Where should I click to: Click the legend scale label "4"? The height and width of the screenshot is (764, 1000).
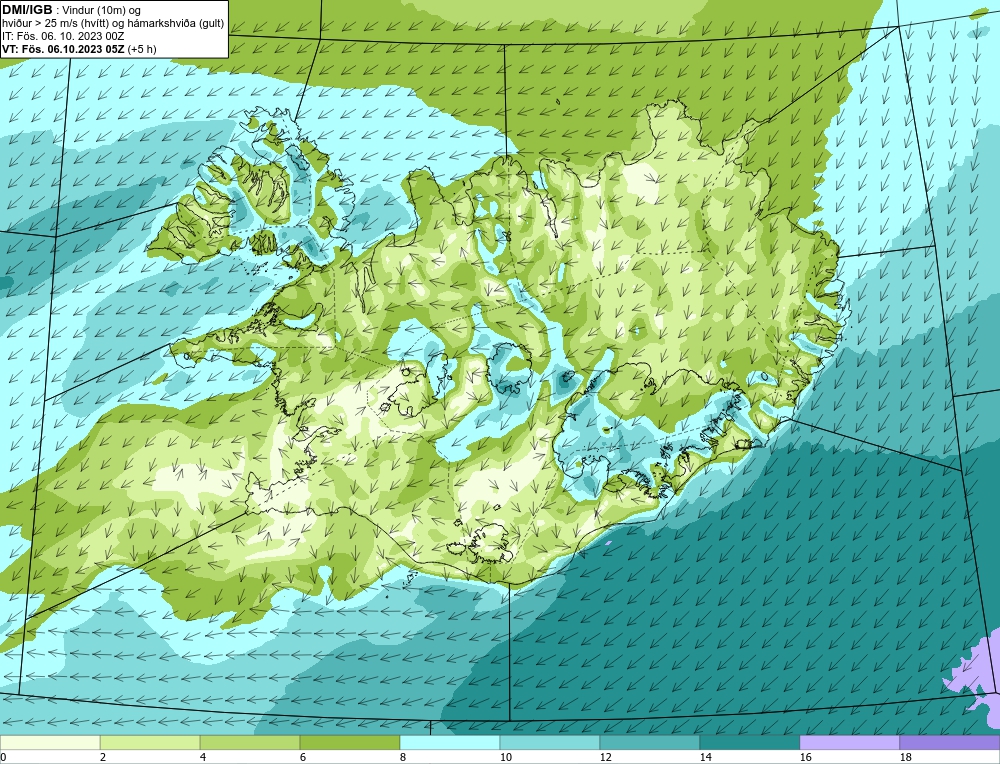coord(203,757)
